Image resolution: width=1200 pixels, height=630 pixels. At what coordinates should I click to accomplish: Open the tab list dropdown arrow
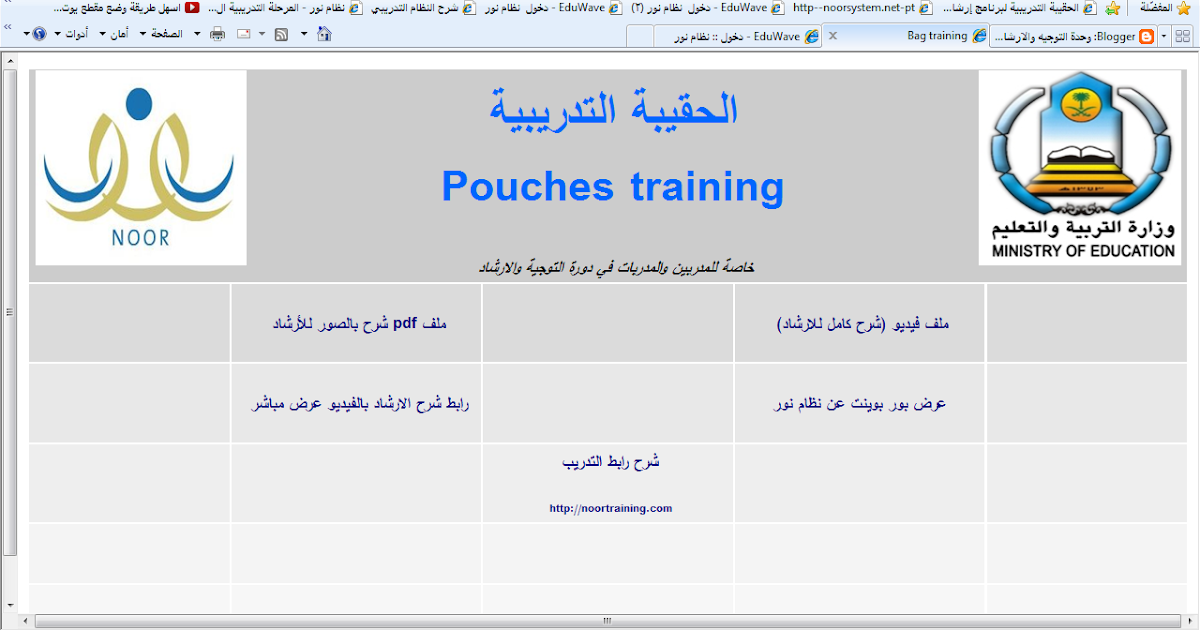[1164, 36]
